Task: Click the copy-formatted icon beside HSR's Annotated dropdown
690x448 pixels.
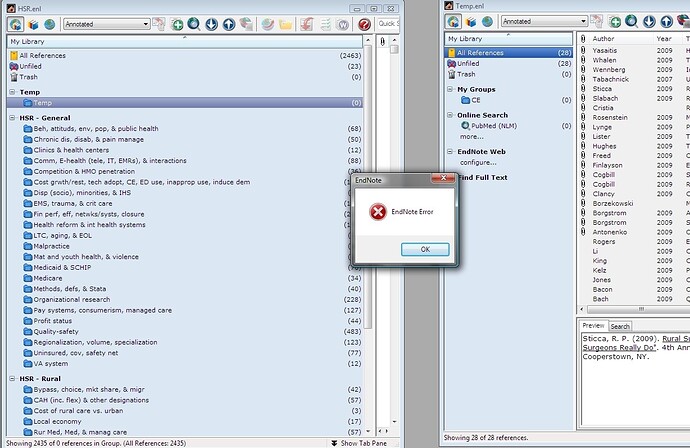Action: 159,24
